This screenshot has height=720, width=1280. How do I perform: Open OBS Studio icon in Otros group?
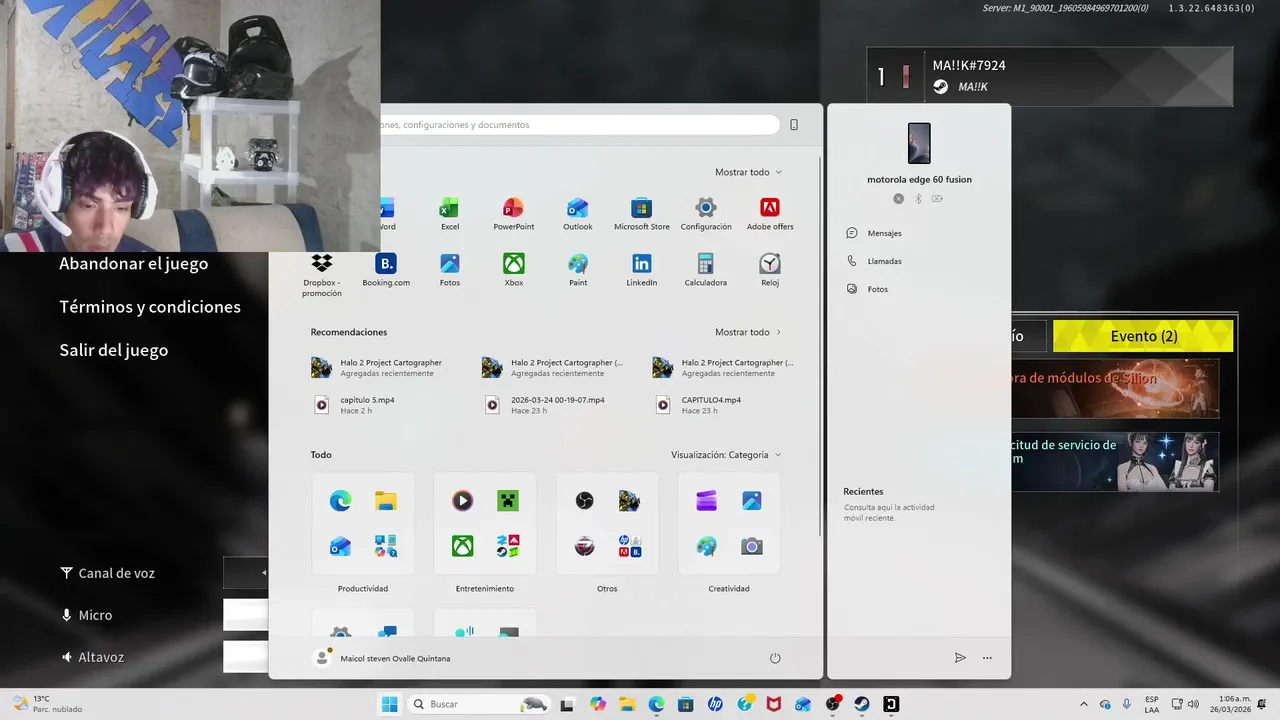[585, 501]
